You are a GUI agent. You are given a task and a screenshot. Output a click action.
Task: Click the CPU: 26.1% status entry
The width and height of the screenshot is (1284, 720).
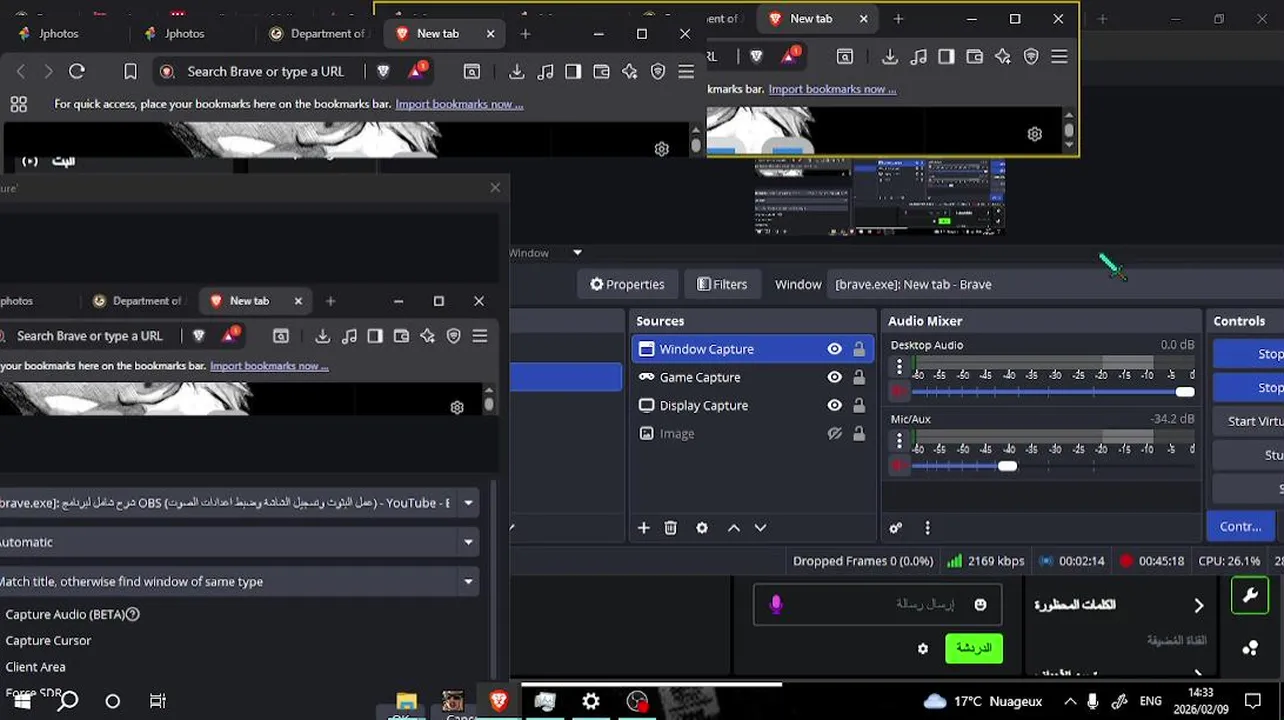tap(1229, 561)
